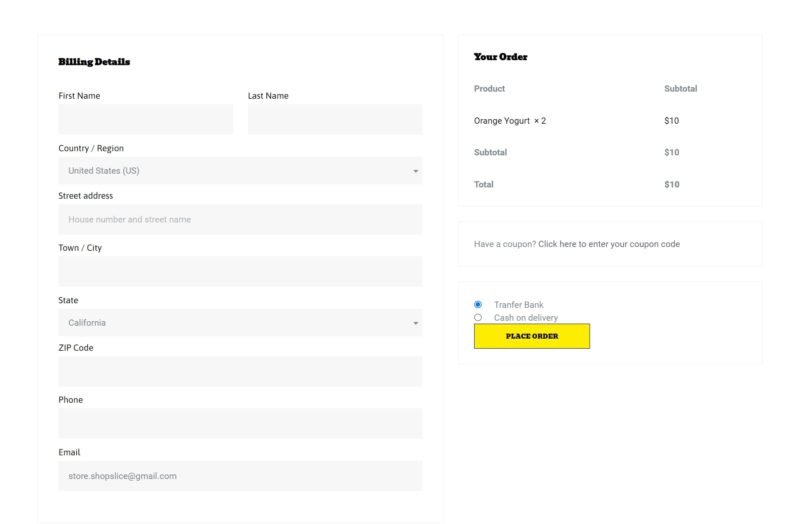Choose Cash on delivery payment option

(478, 317)
